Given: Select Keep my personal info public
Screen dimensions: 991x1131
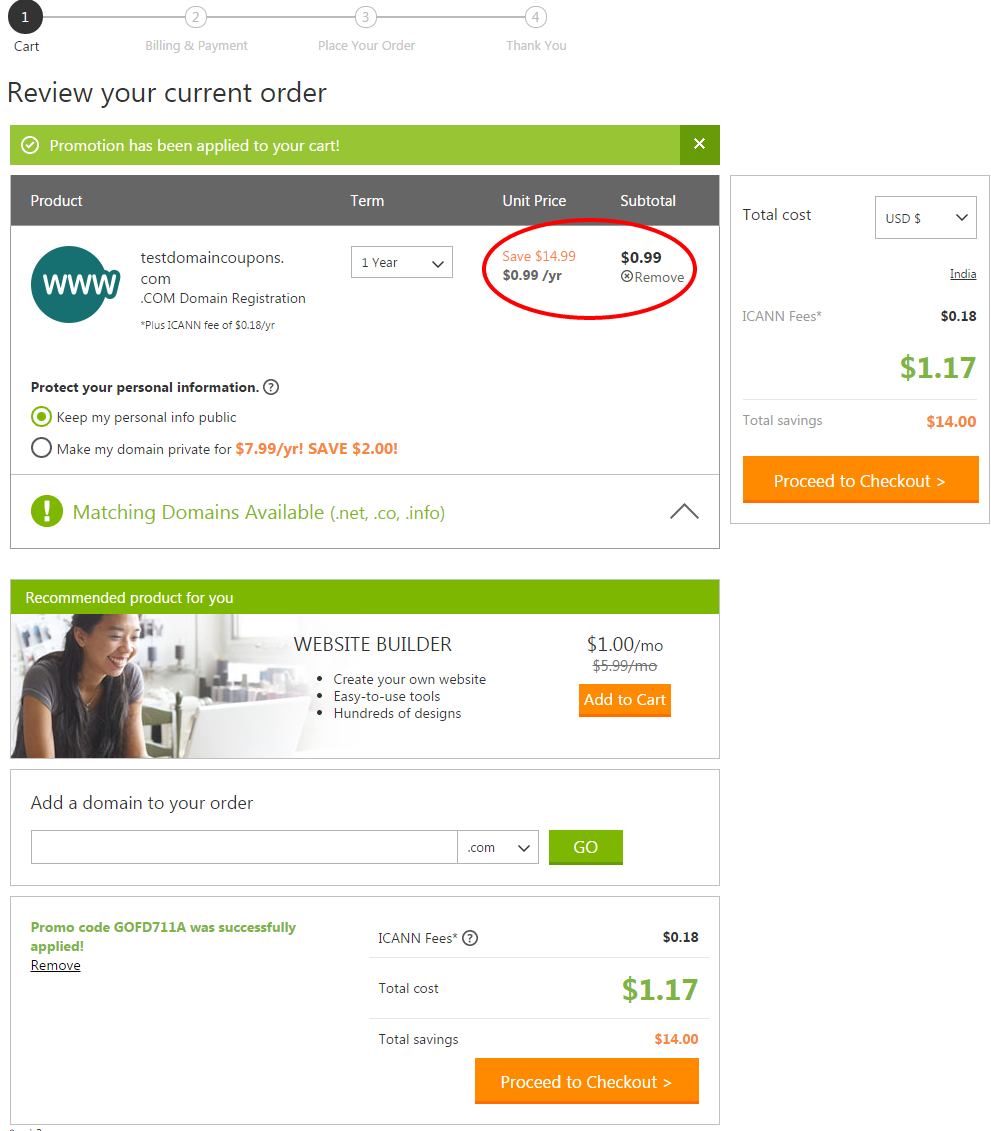Looking at the screenshot, I should (x=41, y=417).
